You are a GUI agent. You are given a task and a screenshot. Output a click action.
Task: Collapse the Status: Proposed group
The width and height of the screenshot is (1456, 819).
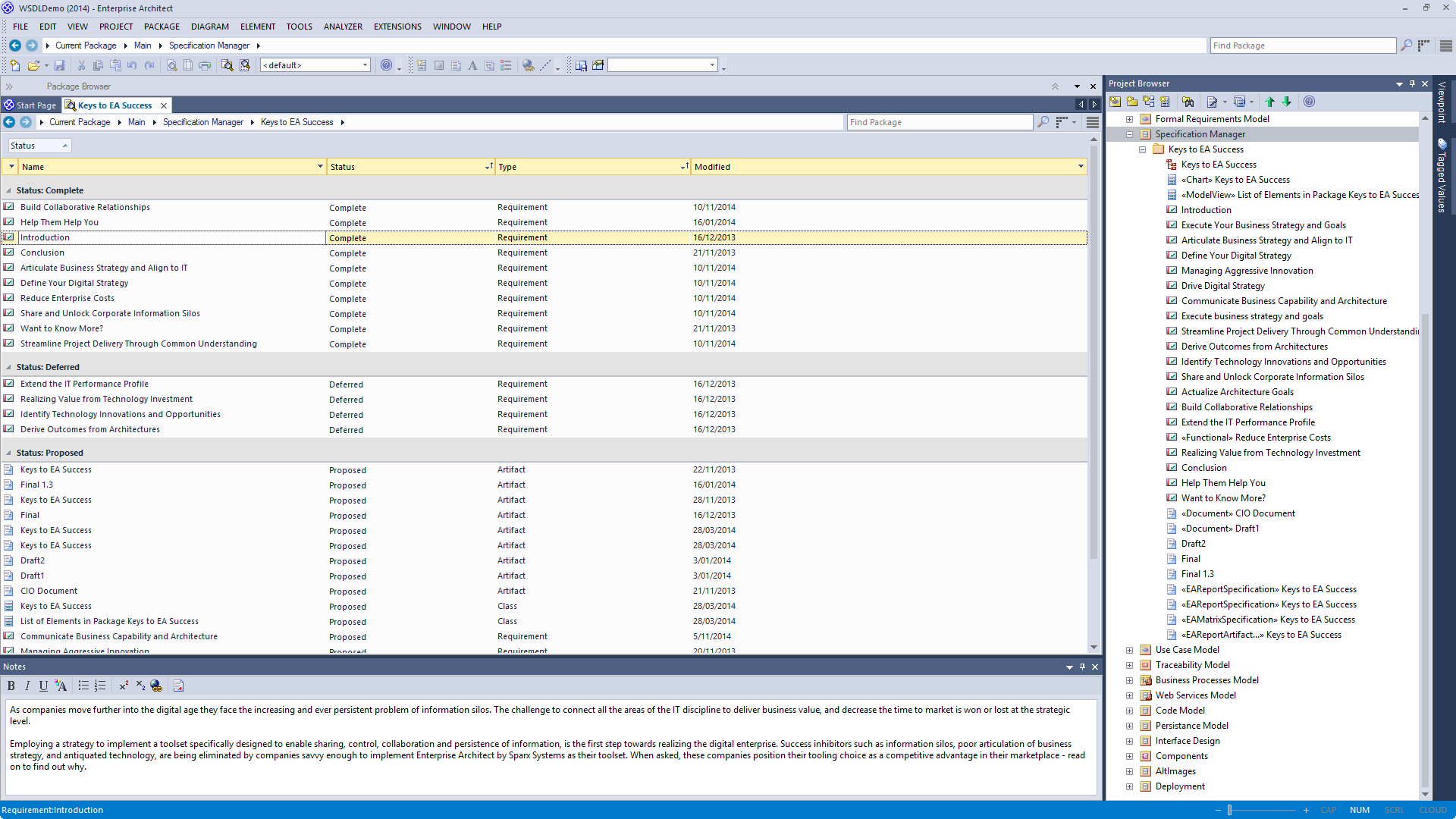[9, 453]
